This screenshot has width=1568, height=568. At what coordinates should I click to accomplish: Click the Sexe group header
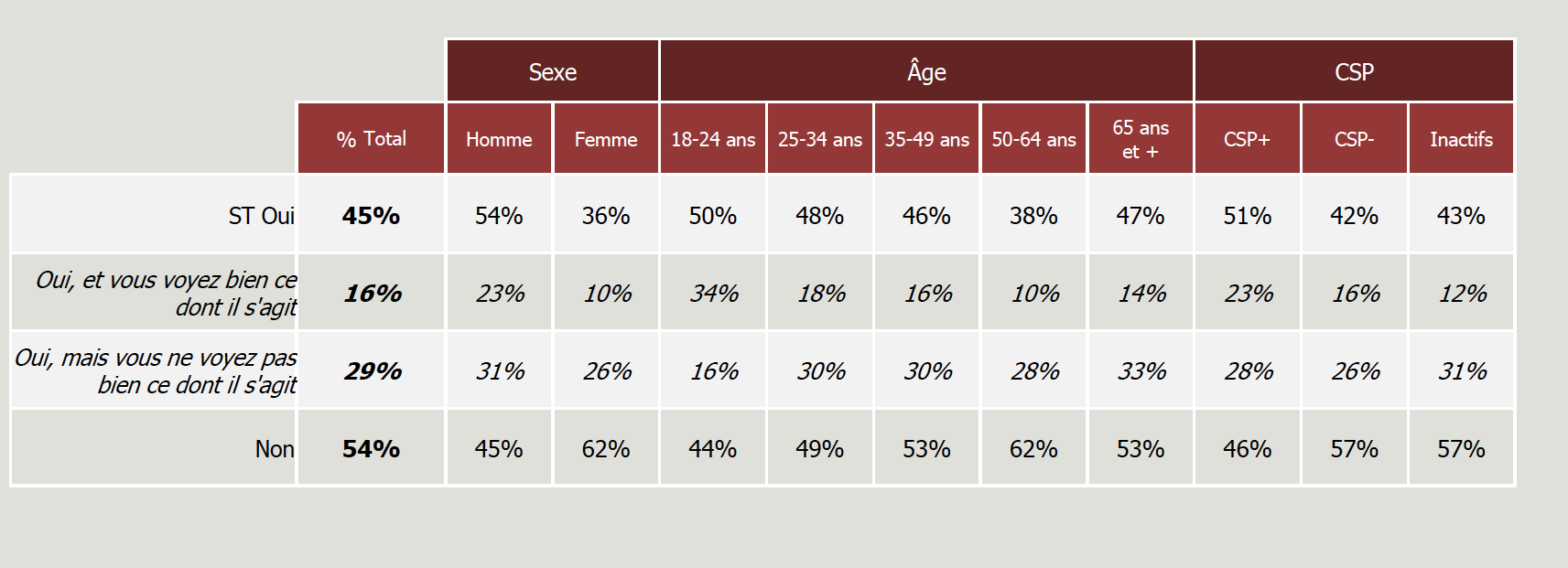click(552, 71)
